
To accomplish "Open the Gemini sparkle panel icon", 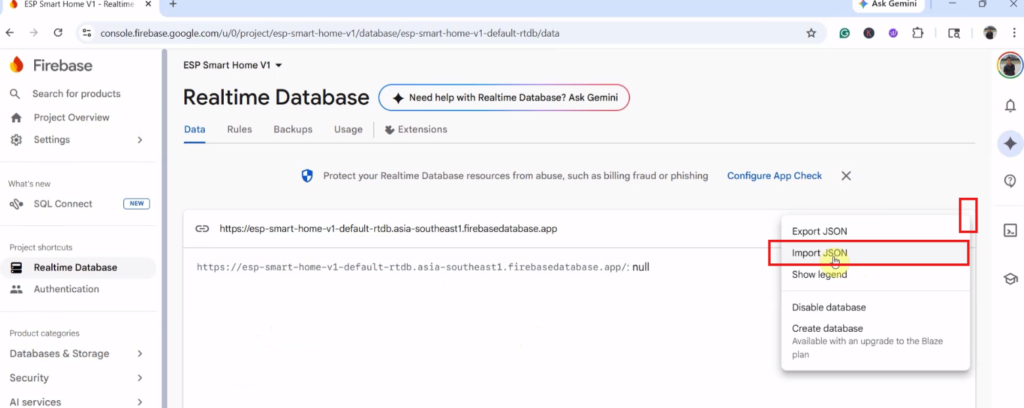I will [x=1010, y=144].
